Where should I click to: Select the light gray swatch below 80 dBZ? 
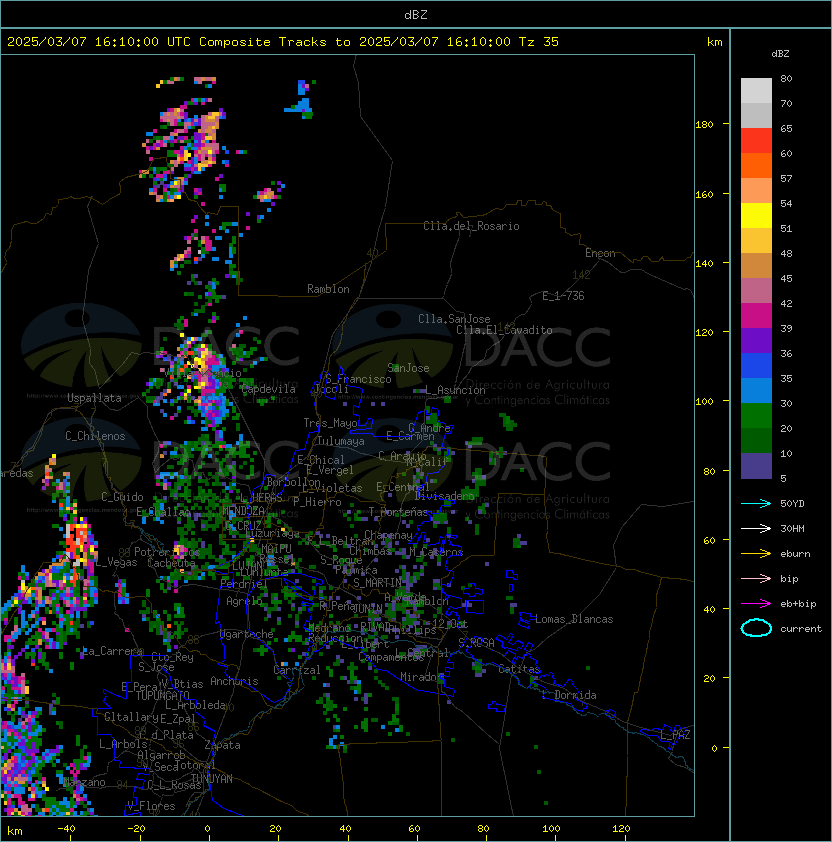pyautogui.click(x=756, y=91)
